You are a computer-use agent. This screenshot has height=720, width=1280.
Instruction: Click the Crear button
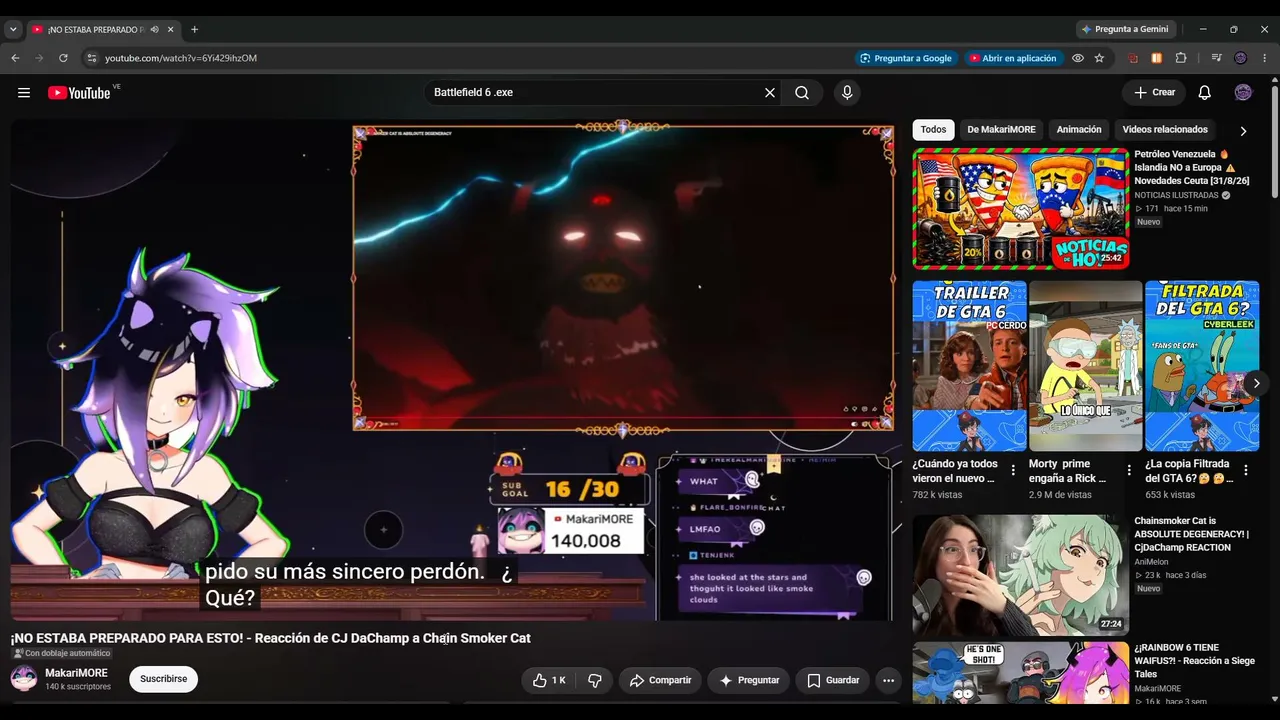pos(1154,93)
